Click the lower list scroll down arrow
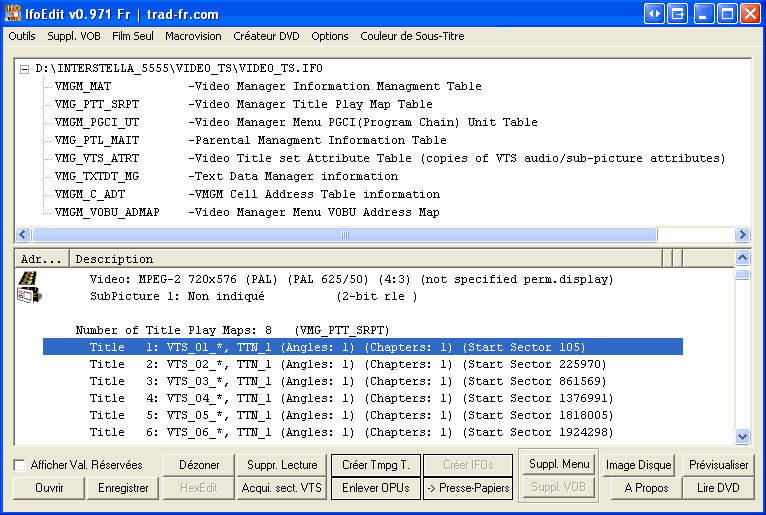Viewport: 766px width, 515px height. click(742, 436)
